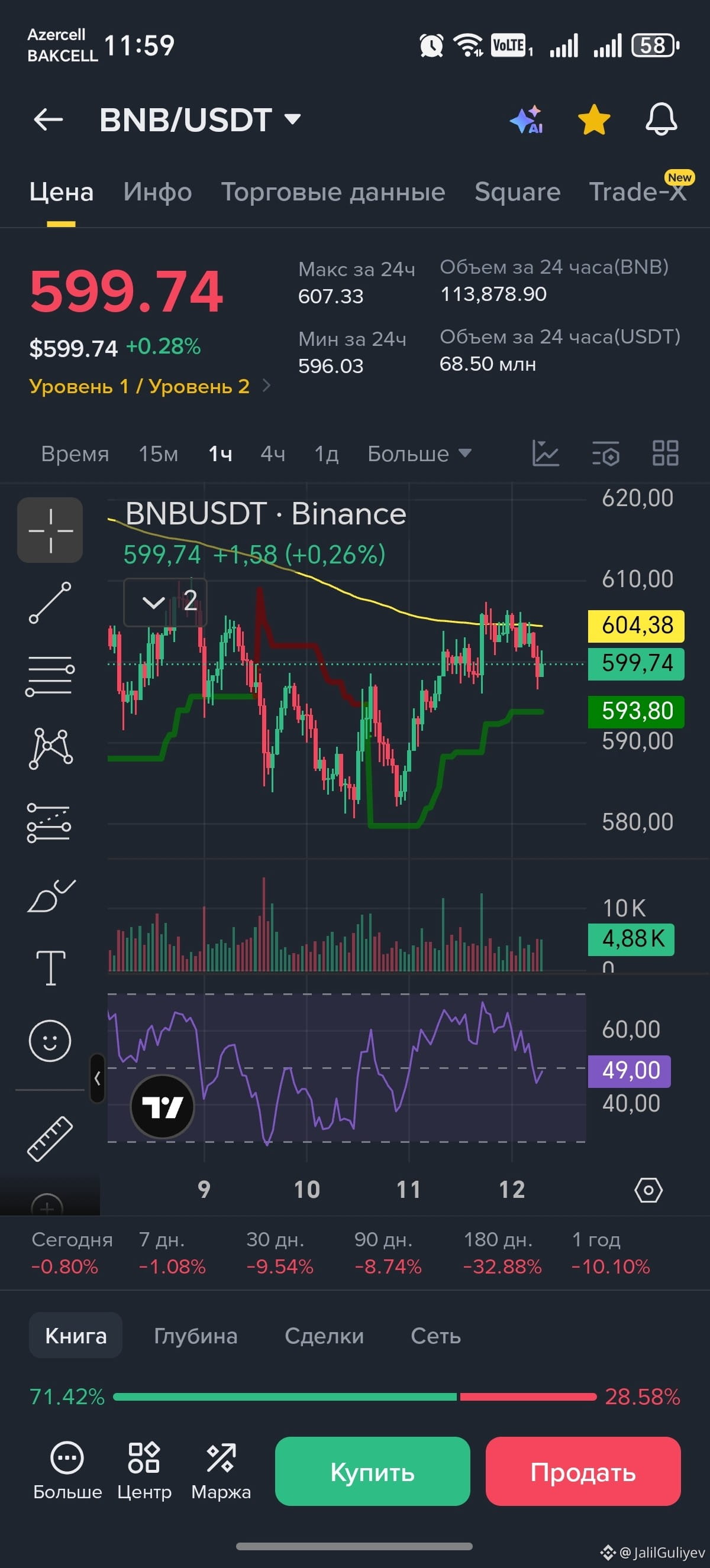Select the trend line drawing tool

[x=50, y=602]
